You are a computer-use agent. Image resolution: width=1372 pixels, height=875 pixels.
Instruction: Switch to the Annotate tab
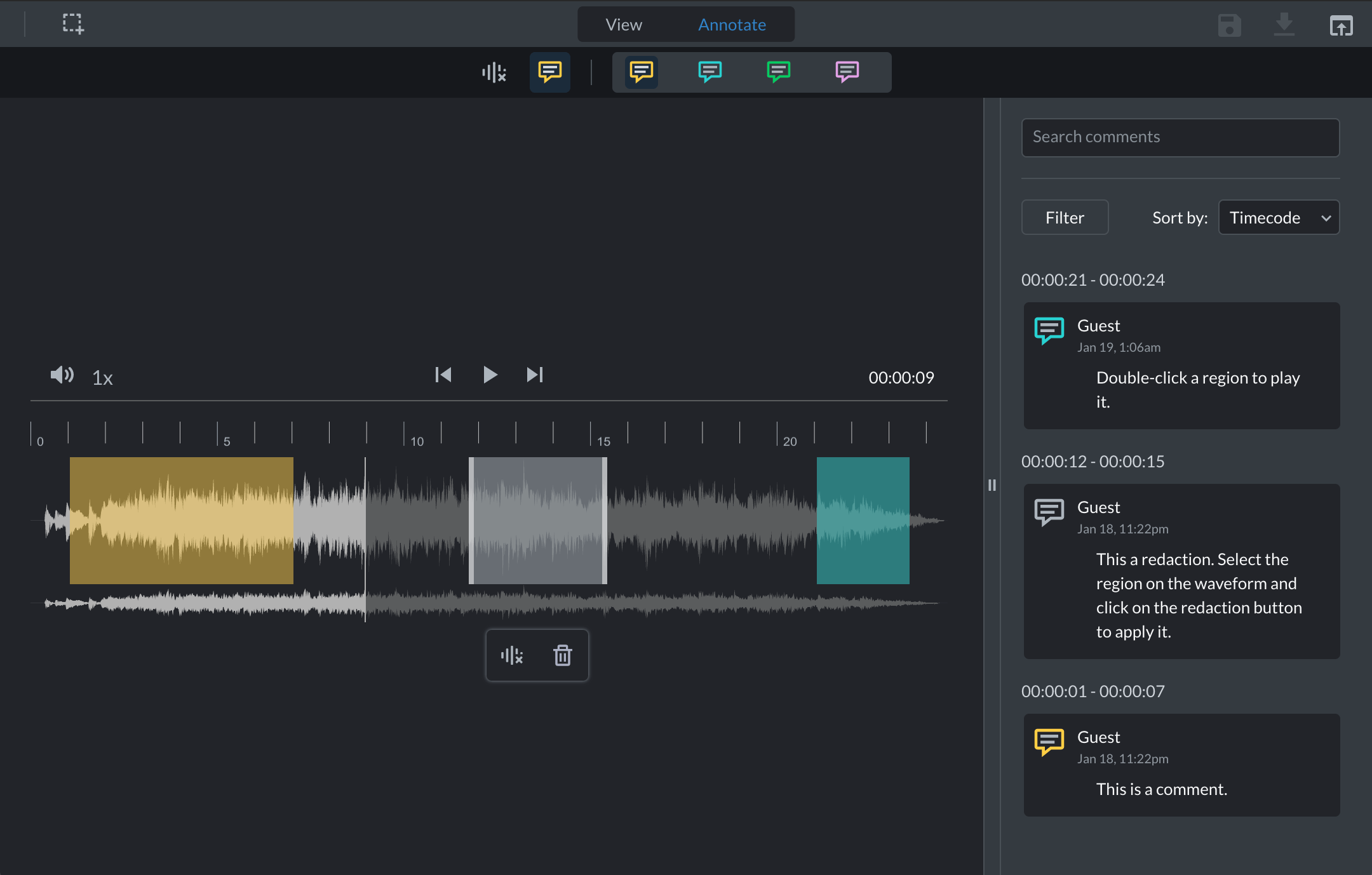point(733,24)
